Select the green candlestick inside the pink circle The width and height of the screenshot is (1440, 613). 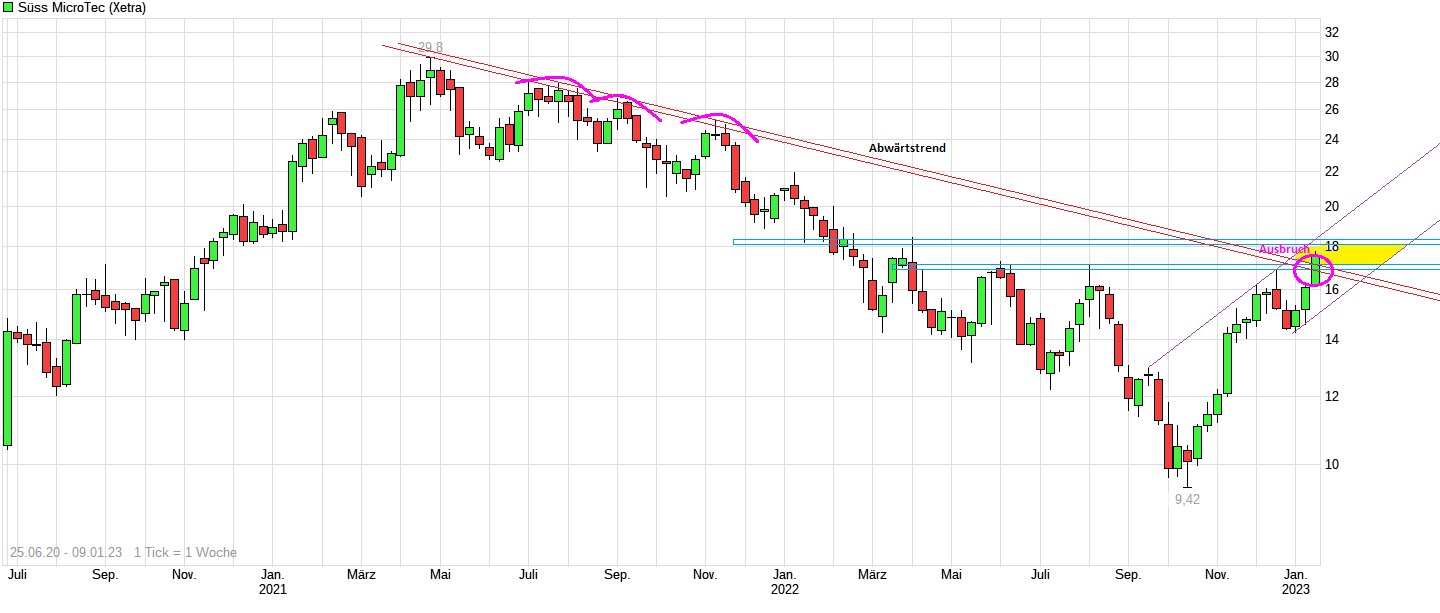[x=1314, y=272]
